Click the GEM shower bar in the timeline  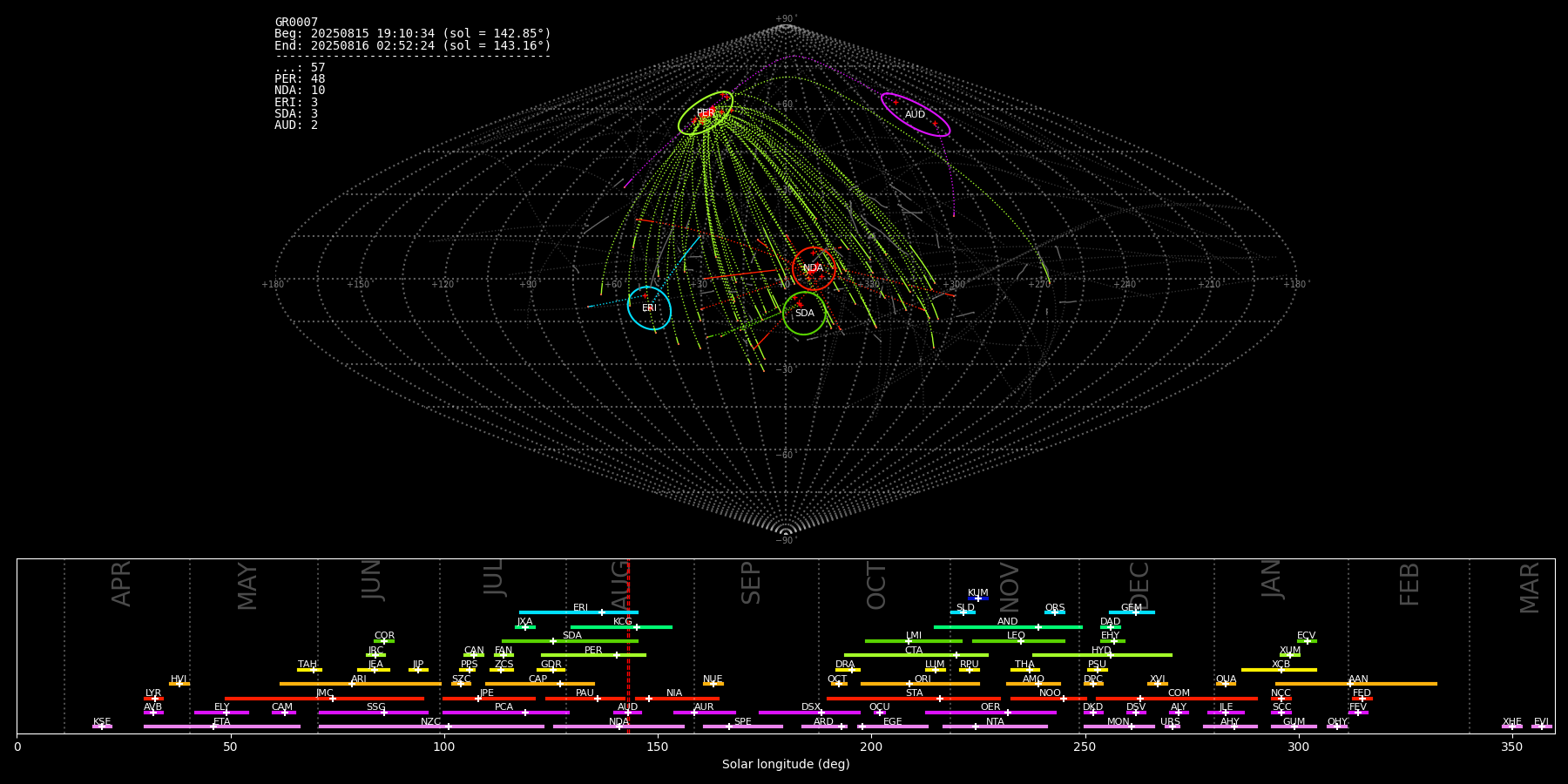(1132, 612)
